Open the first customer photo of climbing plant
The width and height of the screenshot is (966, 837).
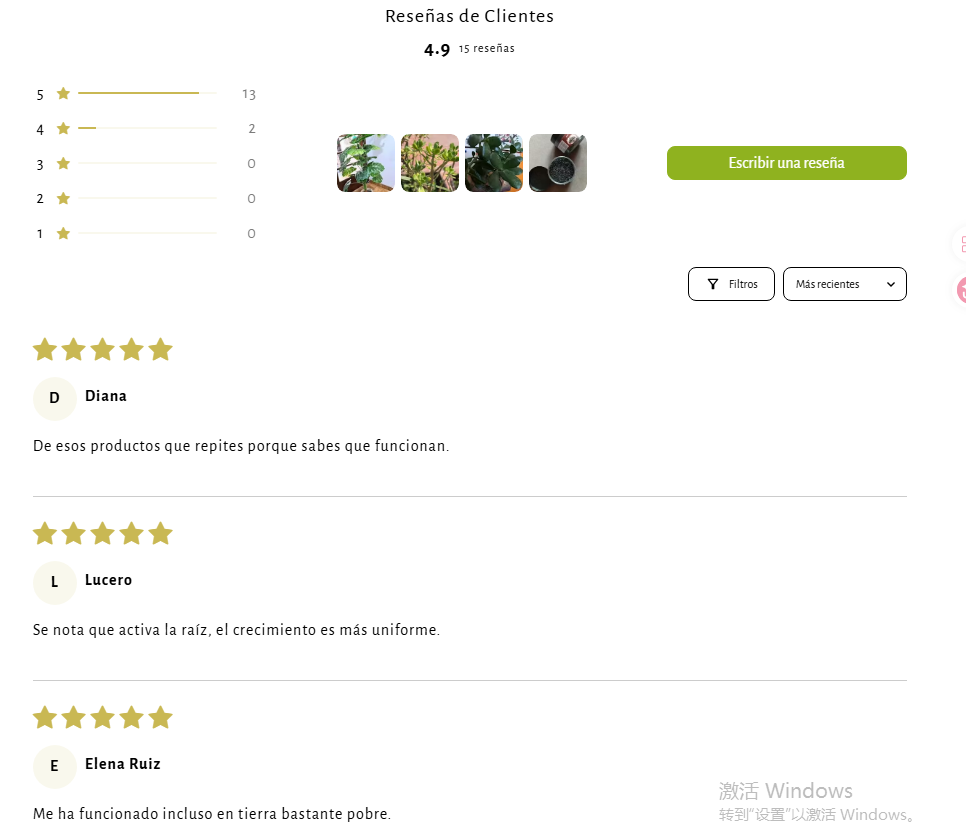(366, 163)
